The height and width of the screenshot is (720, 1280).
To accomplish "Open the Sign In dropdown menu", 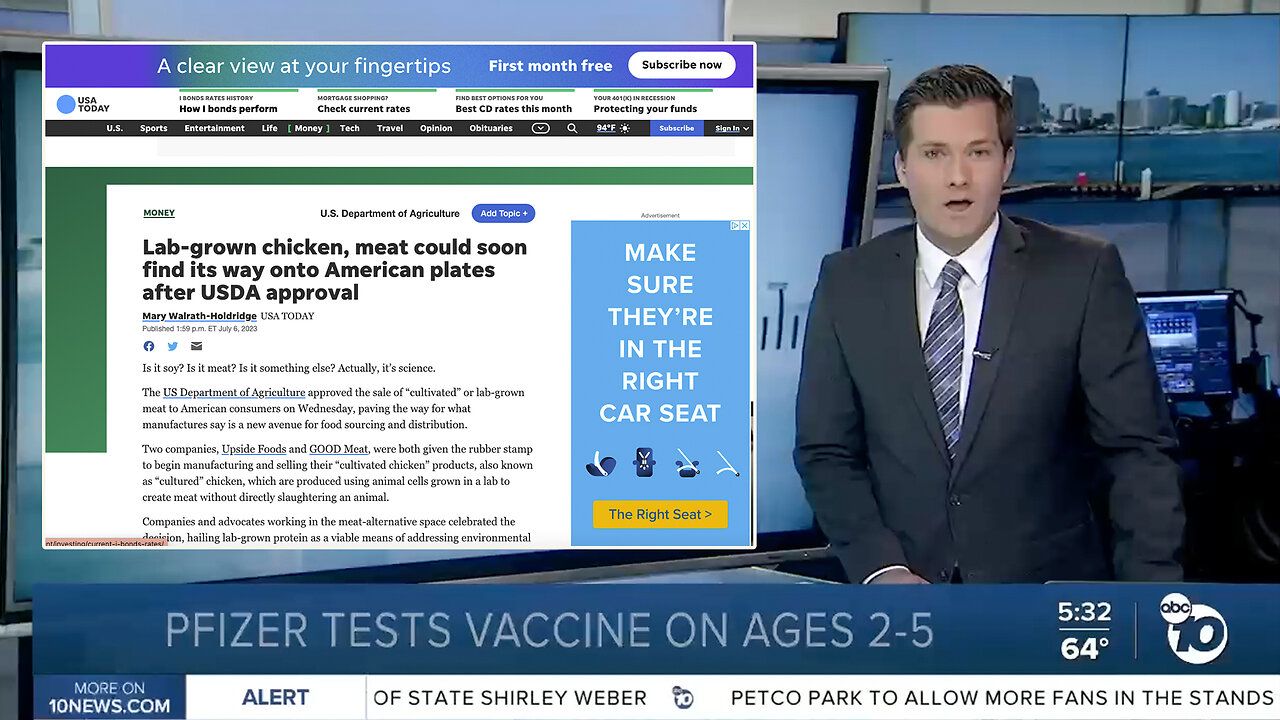I will (x=732, y=128).
